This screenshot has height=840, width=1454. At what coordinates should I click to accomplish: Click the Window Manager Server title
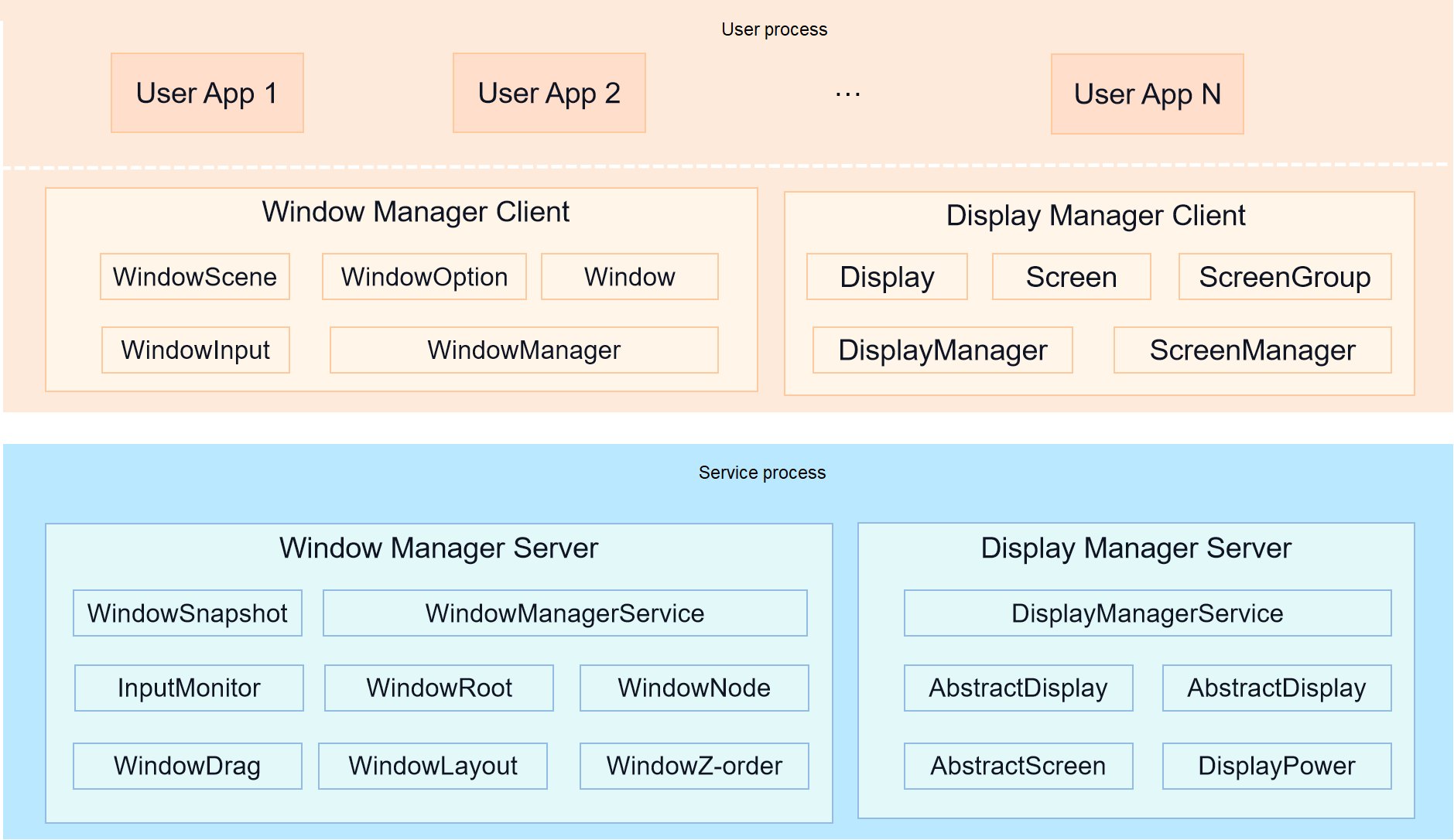pos(439,548)
